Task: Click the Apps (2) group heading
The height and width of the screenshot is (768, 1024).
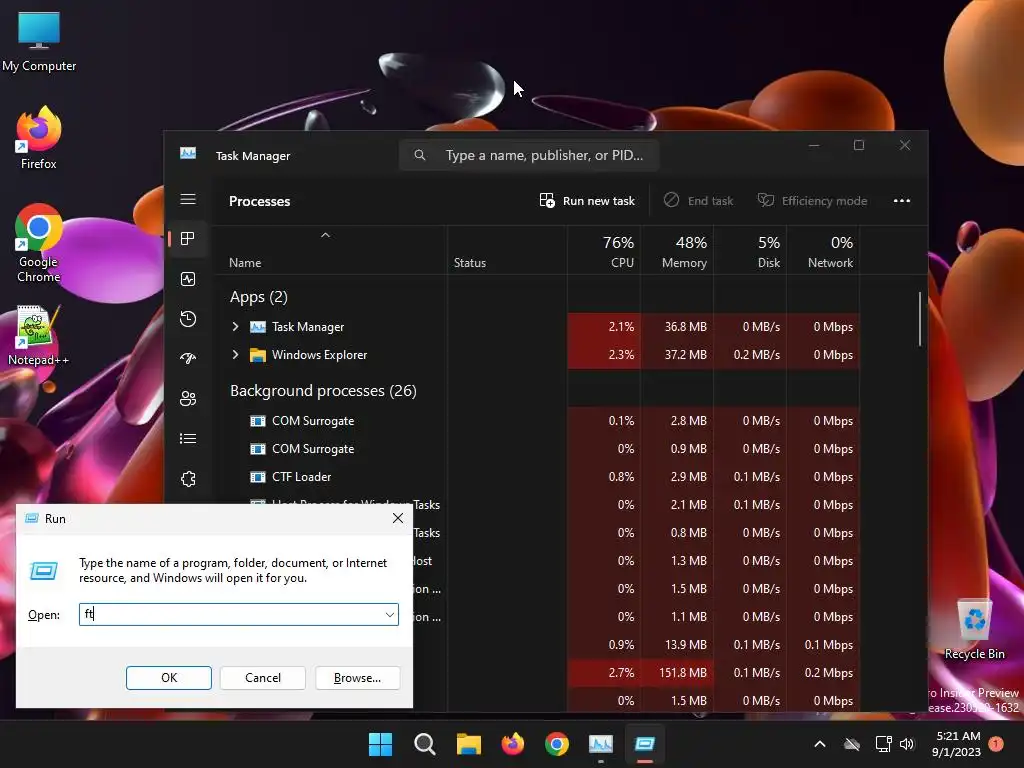Action: pyautogui.click(x=259, y=297)
